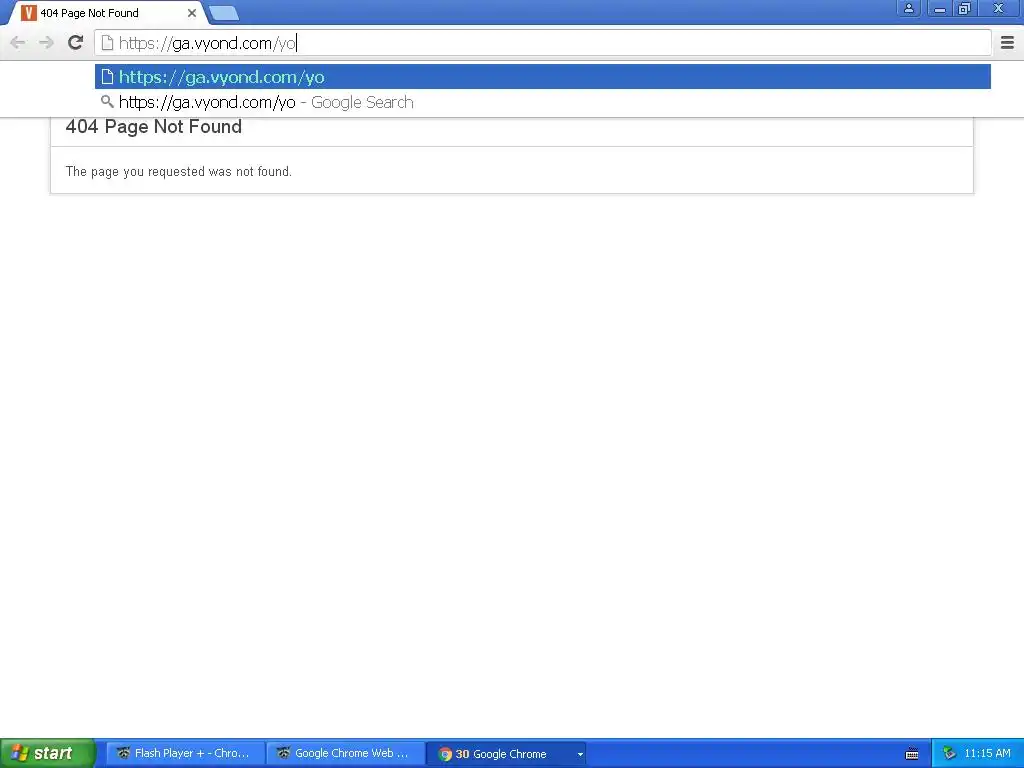Switch to Flash Player + taskbar window
The height and width of the screenshot is (768, 1024).
[185, 754]
